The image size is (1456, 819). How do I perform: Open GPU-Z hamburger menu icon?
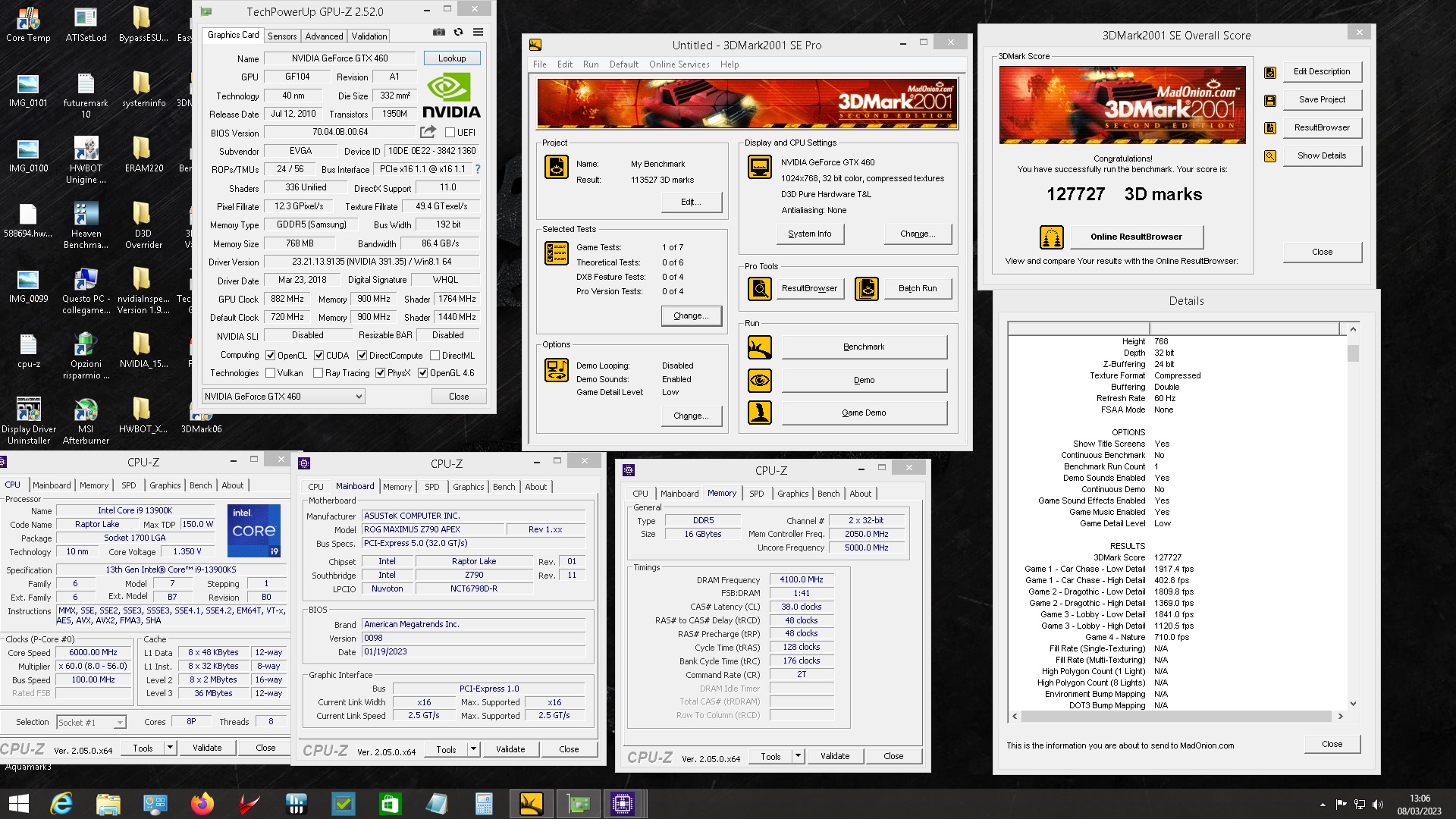[478, 33]
